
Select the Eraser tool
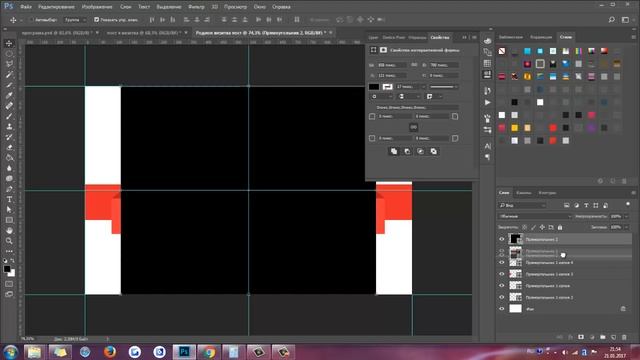click(9, 147)
